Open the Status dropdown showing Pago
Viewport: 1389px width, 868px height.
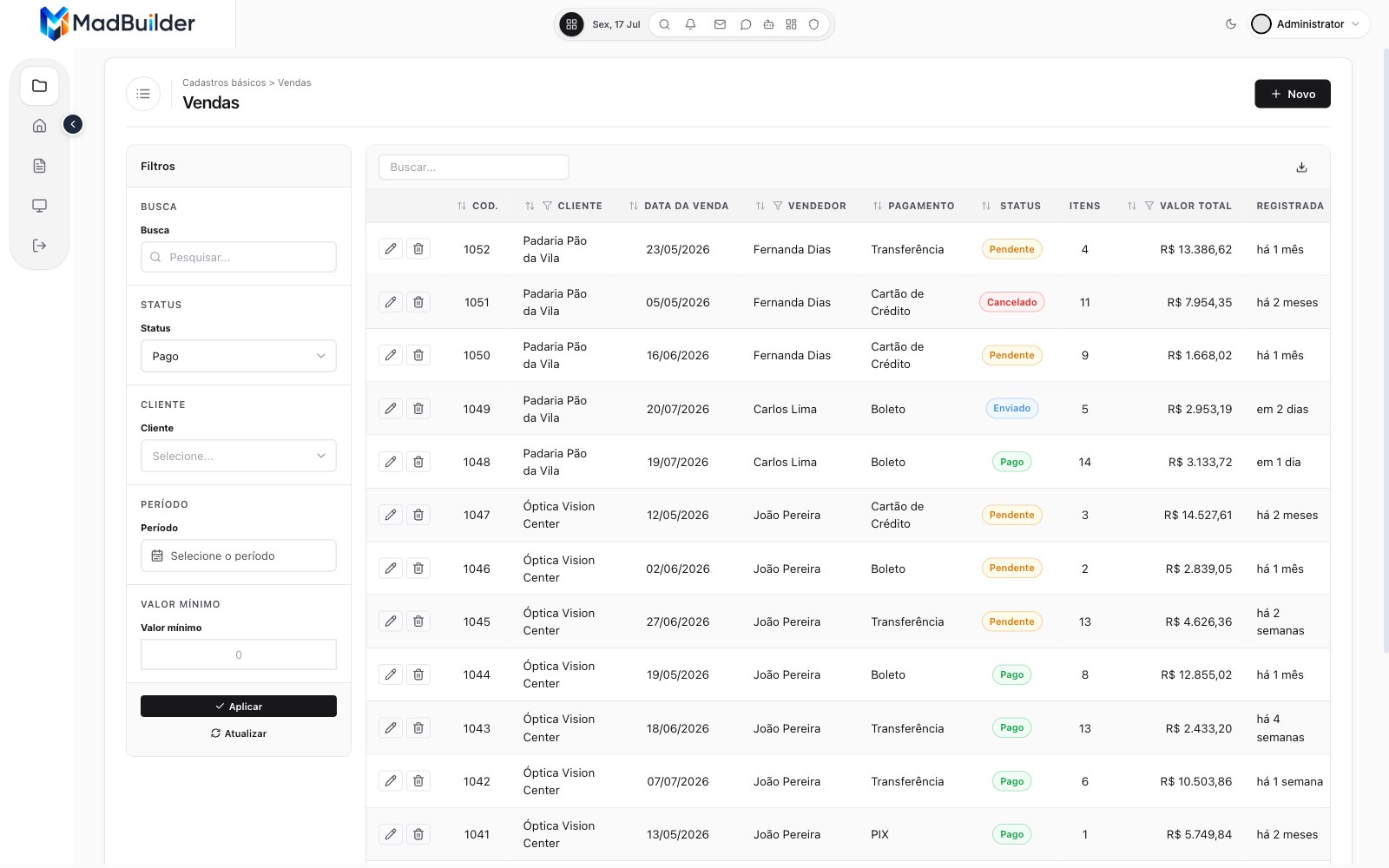tap(239, 356)
